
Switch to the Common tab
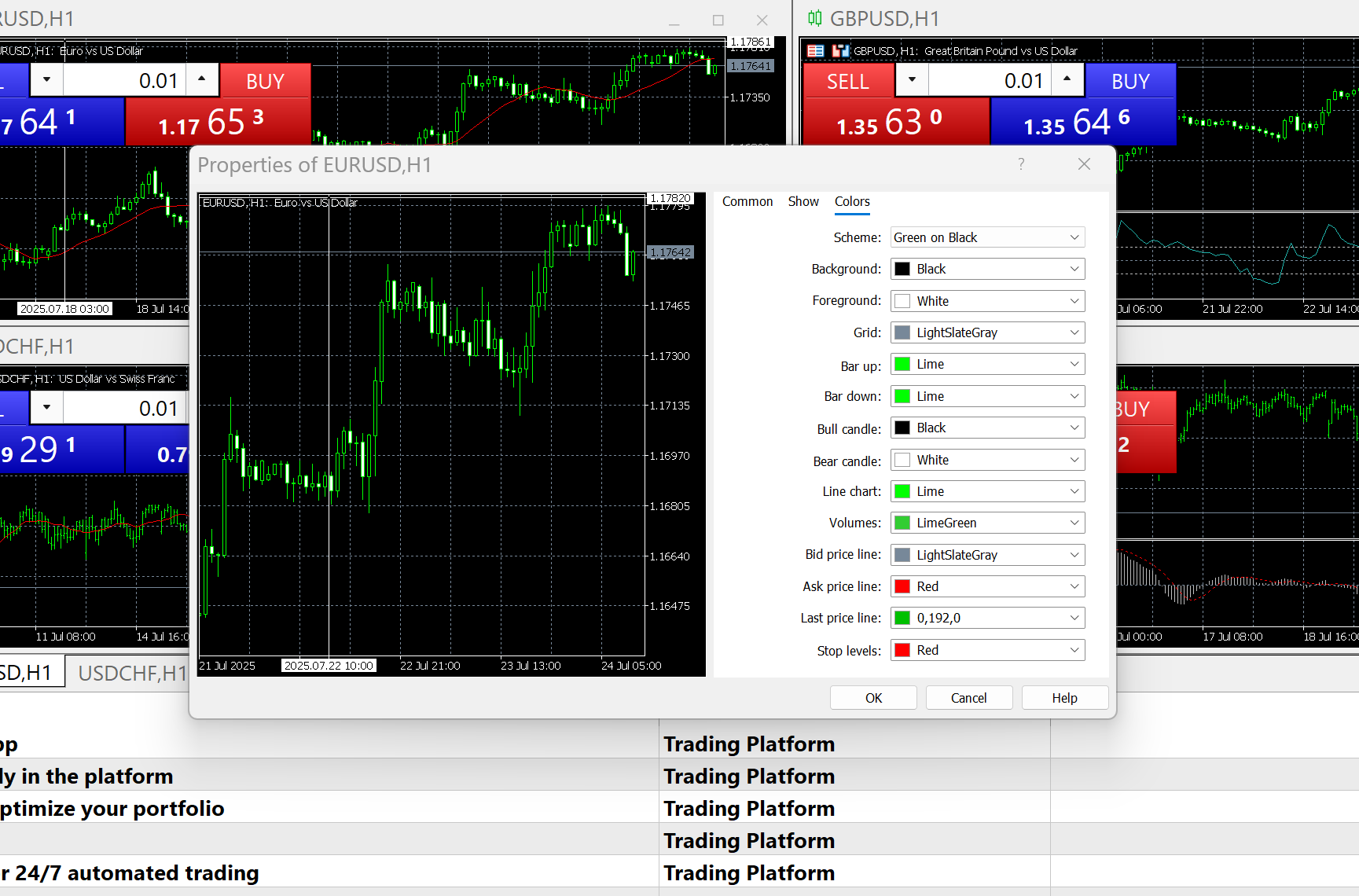(x=747, y=201)
